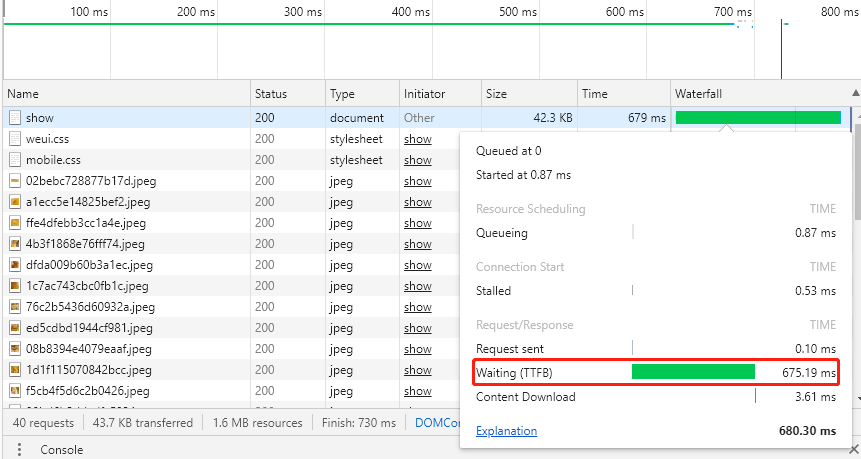Click the thumbnail icon of 02bebc728877b17d.jpeg
Viewport: 861px width, 459px height.
tap(15, 181)
